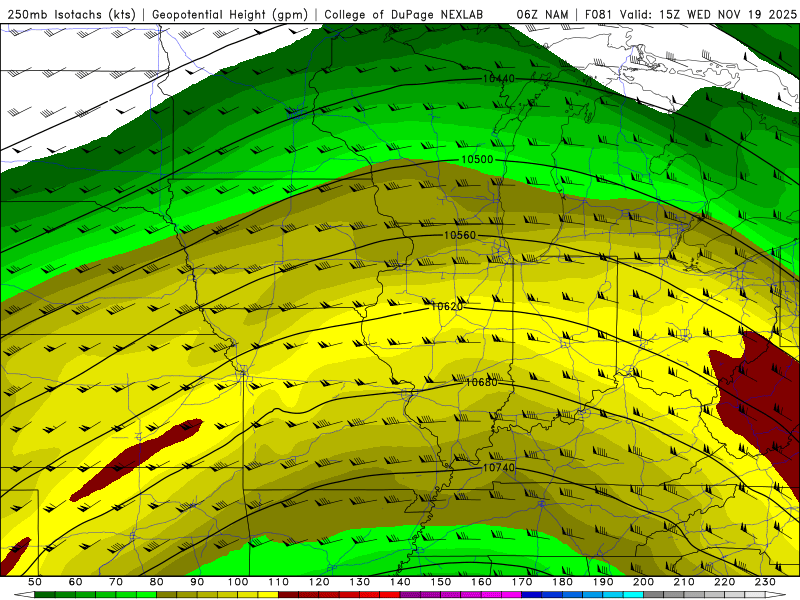Click the 160 value on the color scale
The height and width of the screenshot is (600, 800).
tap(481, 582)
